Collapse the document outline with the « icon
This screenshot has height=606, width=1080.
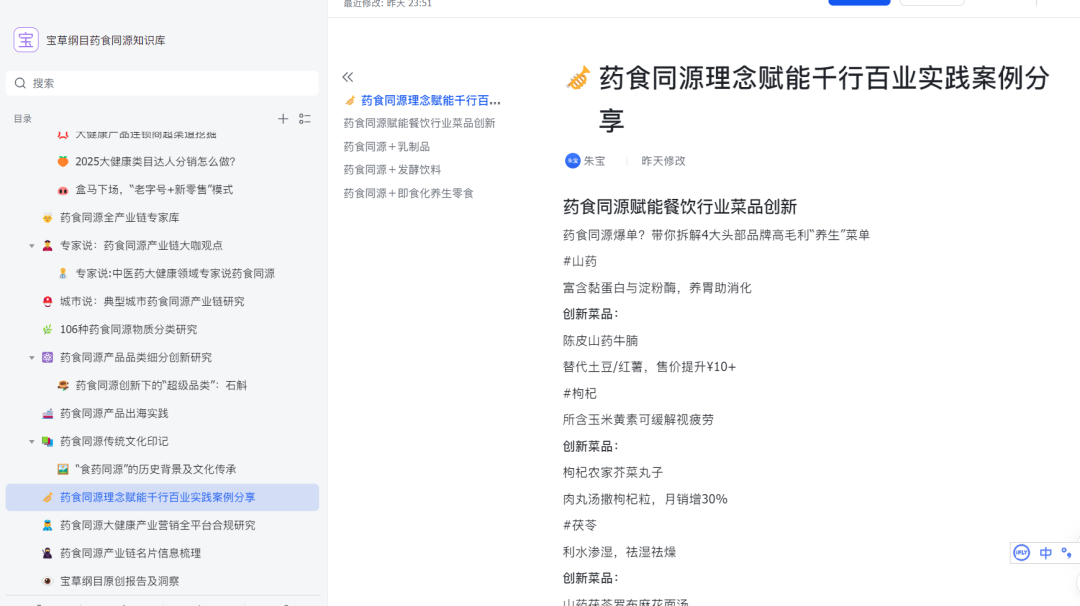(348, 76)
